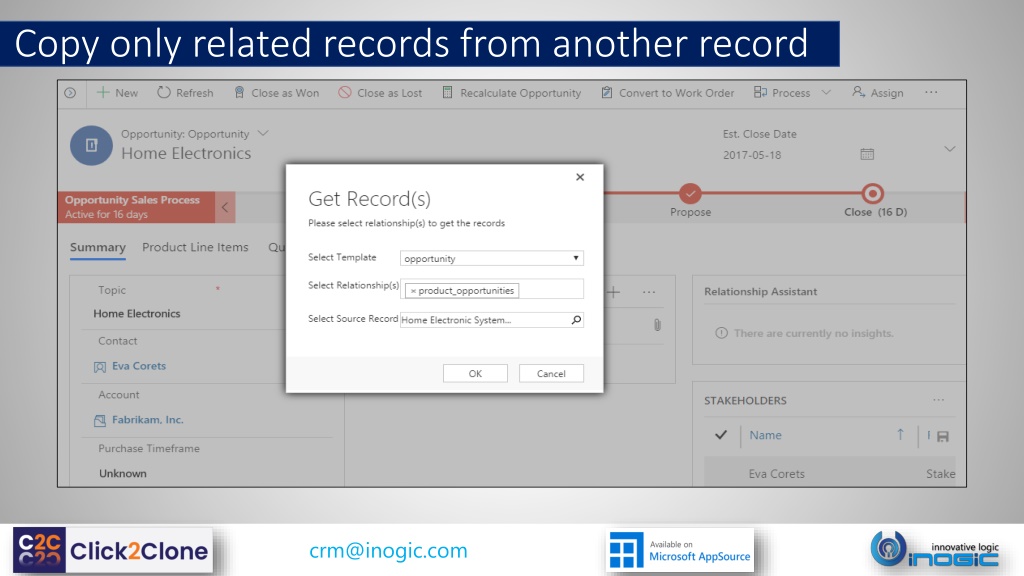
Task: Click the Purchase Timeframe value Unknown
Action: tap(123, 473)
